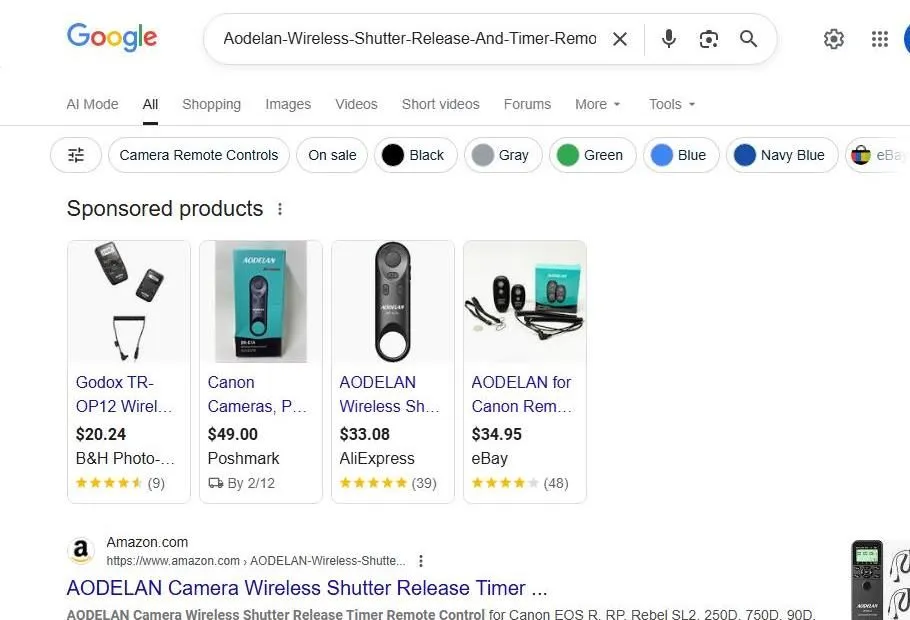This screenshot has height=620, width=910.
Task: Open AODELAN for Canon Rem... title link
Action: point(522,394)
